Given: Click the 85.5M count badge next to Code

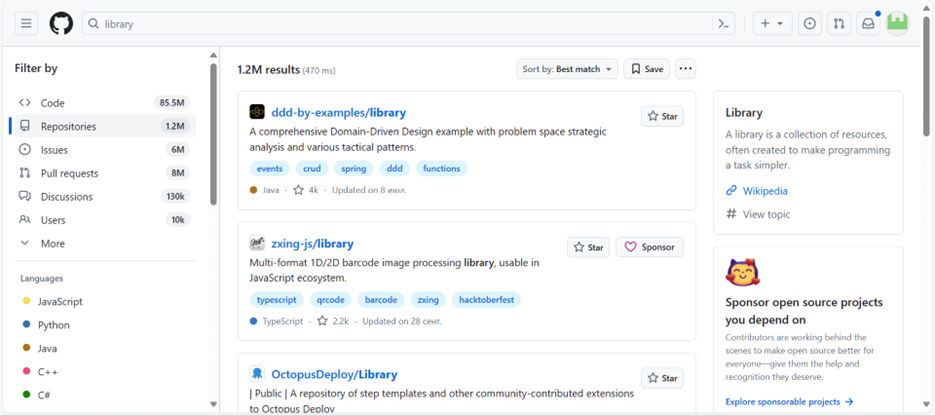Looking at the screenshot, I should [172, 103].
